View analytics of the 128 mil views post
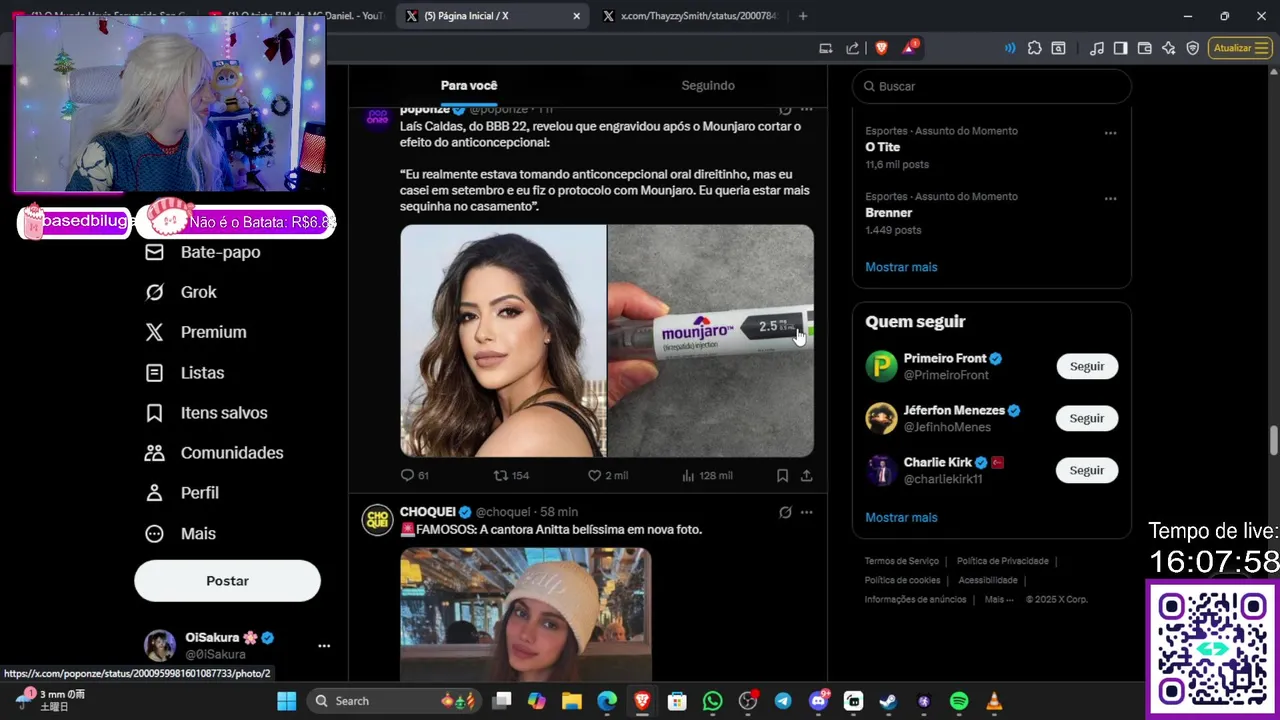 (706, 476)
